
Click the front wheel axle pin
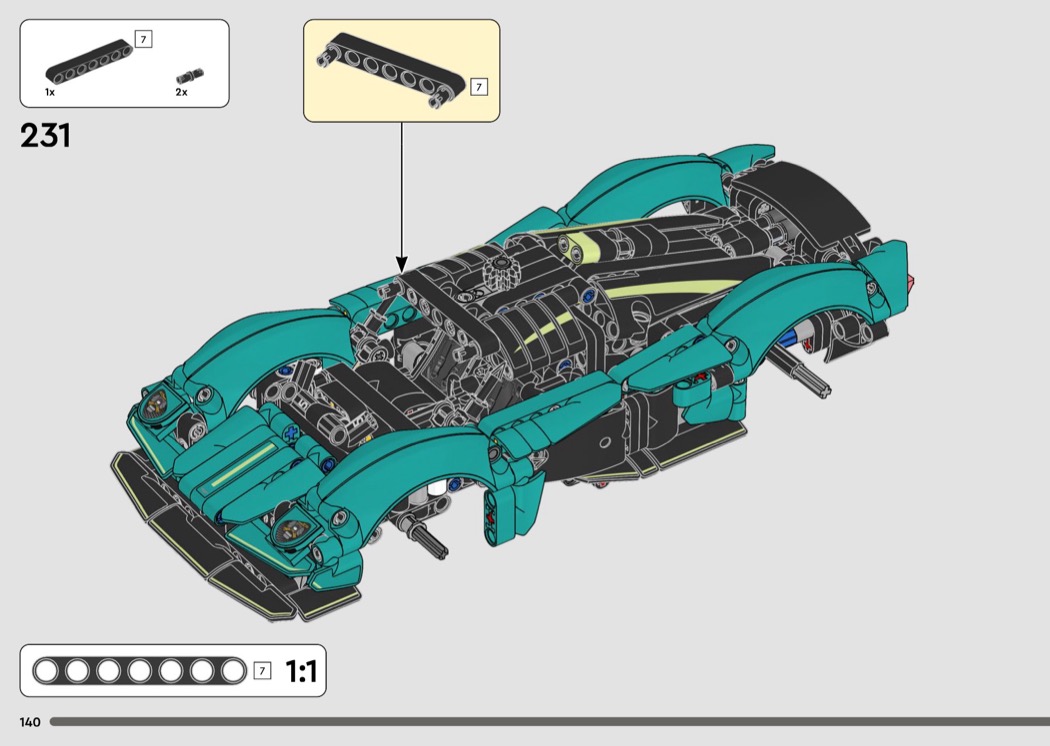(x=431, y=539)
